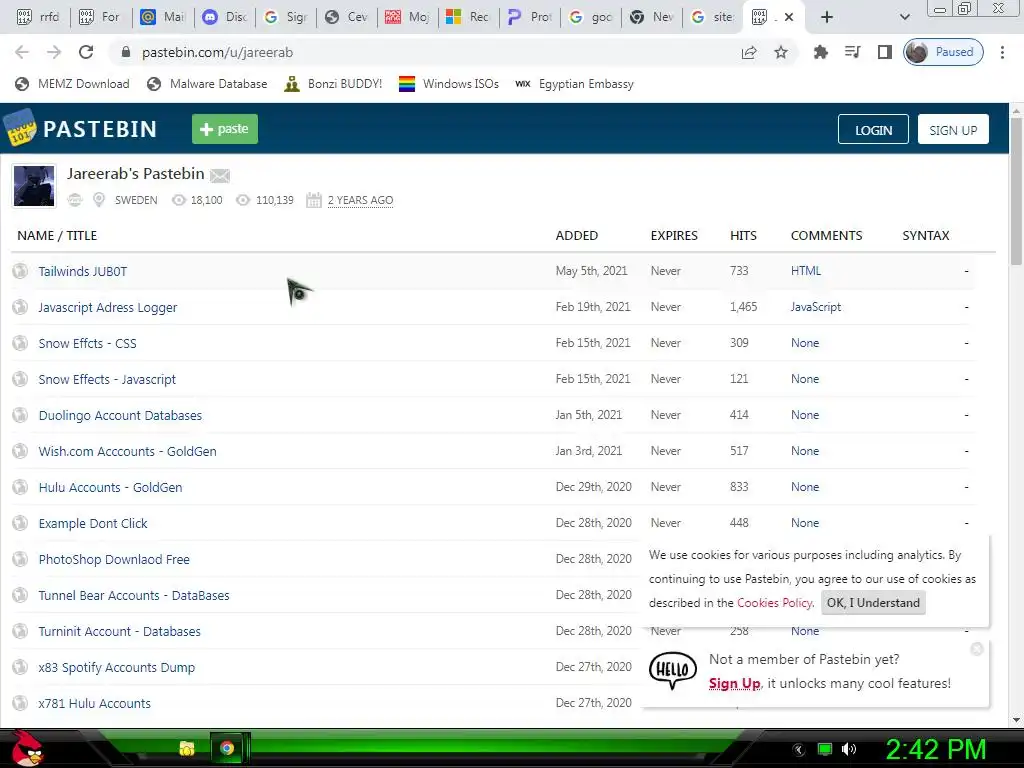This screenshot has height=768, width=1024.
Task: Open the tab search dropdown chevron
Action: click(904, 17)
